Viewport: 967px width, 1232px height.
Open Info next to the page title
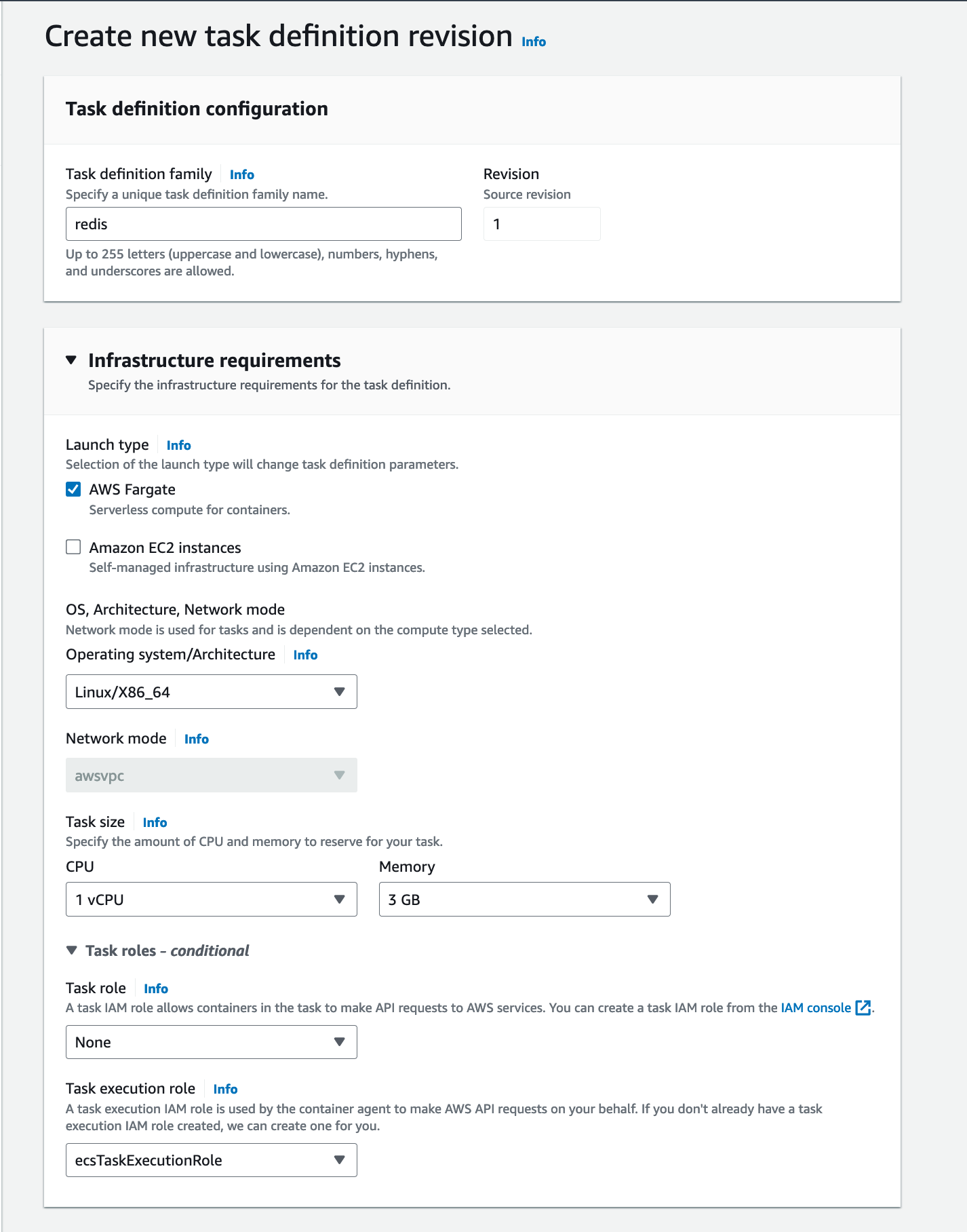(534, 42)
